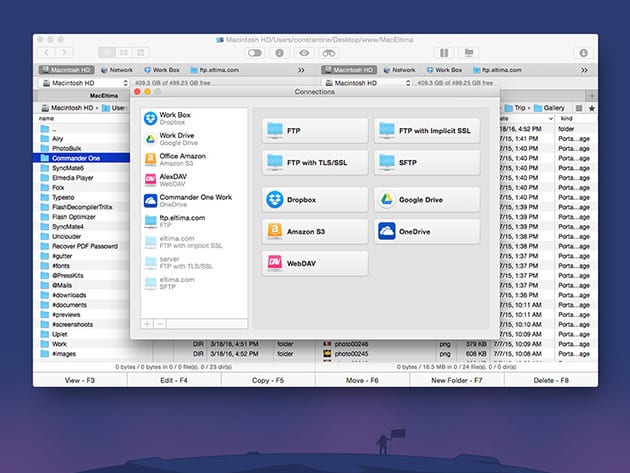Go forward with toolbar forward arrow

tap(64, 52)
